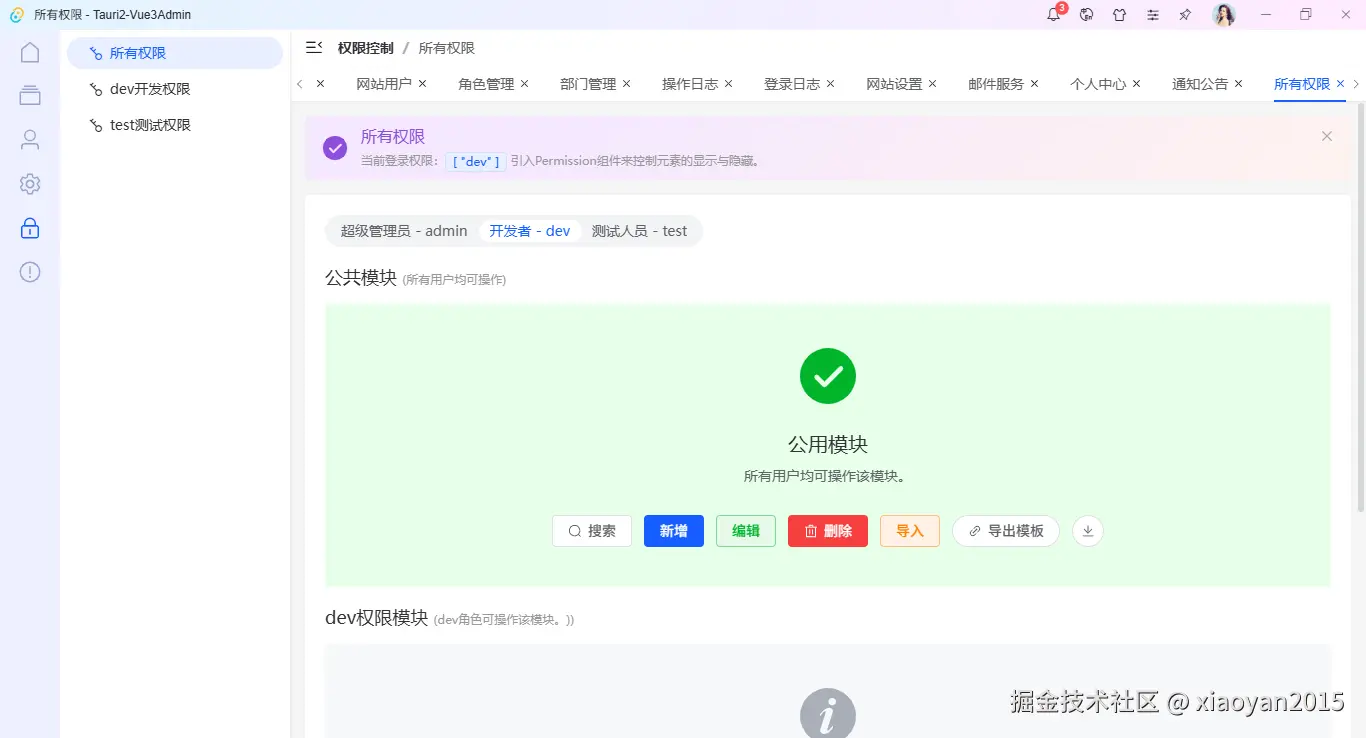Switch interface language using the translate icon
The image size is (1366, 738).
(1086, 15)
